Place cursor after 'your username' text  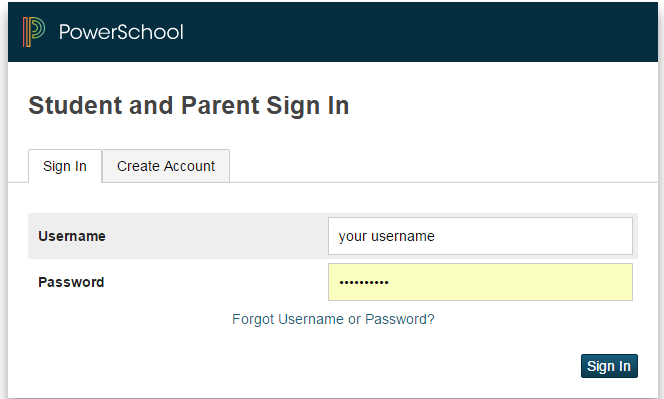click(x=436, y=236)
